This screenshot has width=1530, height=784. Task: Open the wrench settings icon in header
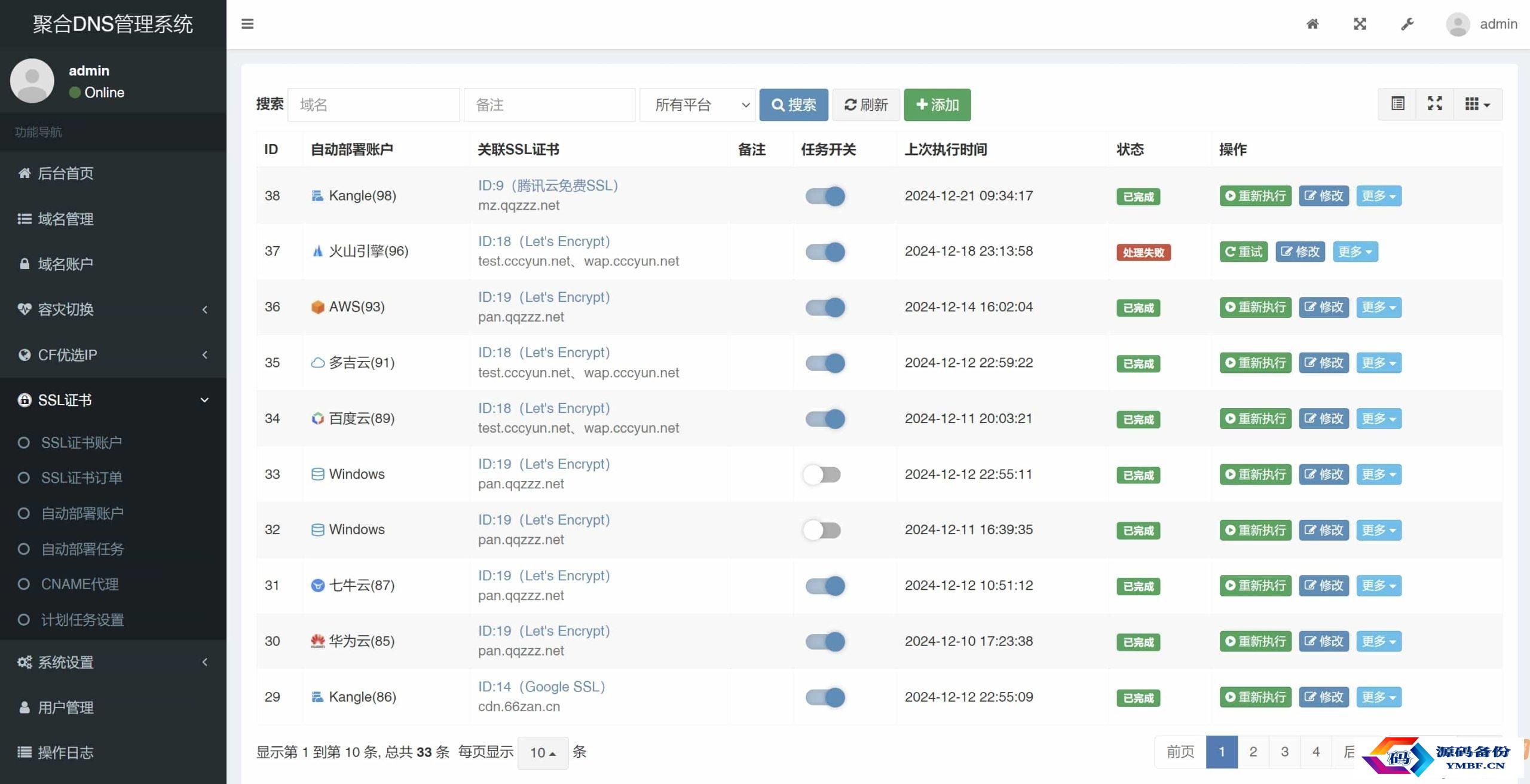coord(1407,24)
